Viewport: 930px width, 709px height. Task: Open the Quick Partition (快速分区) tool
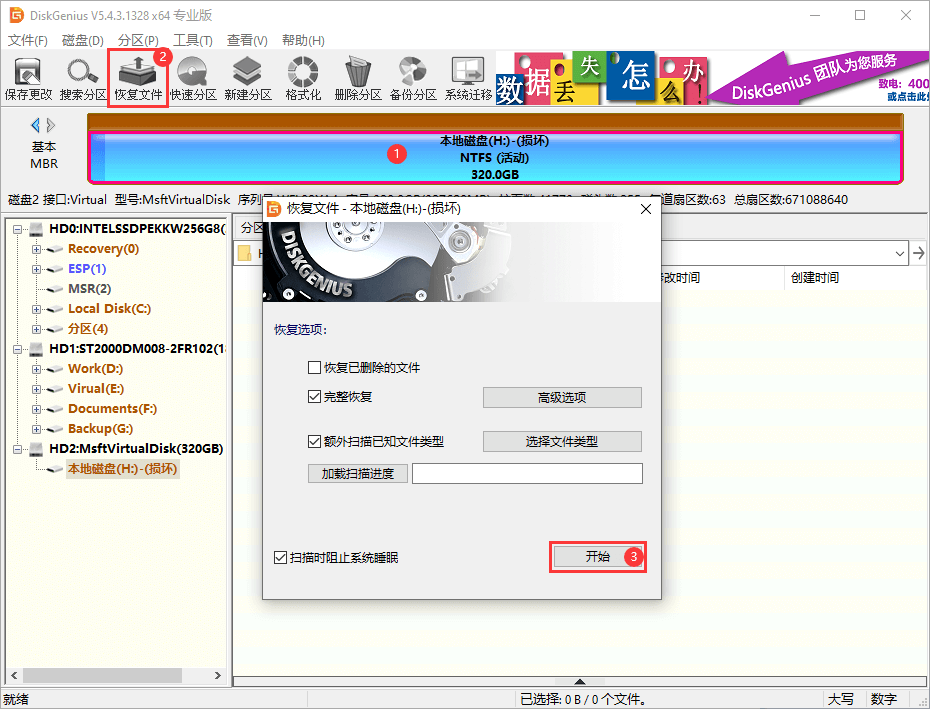pos(193,79)
